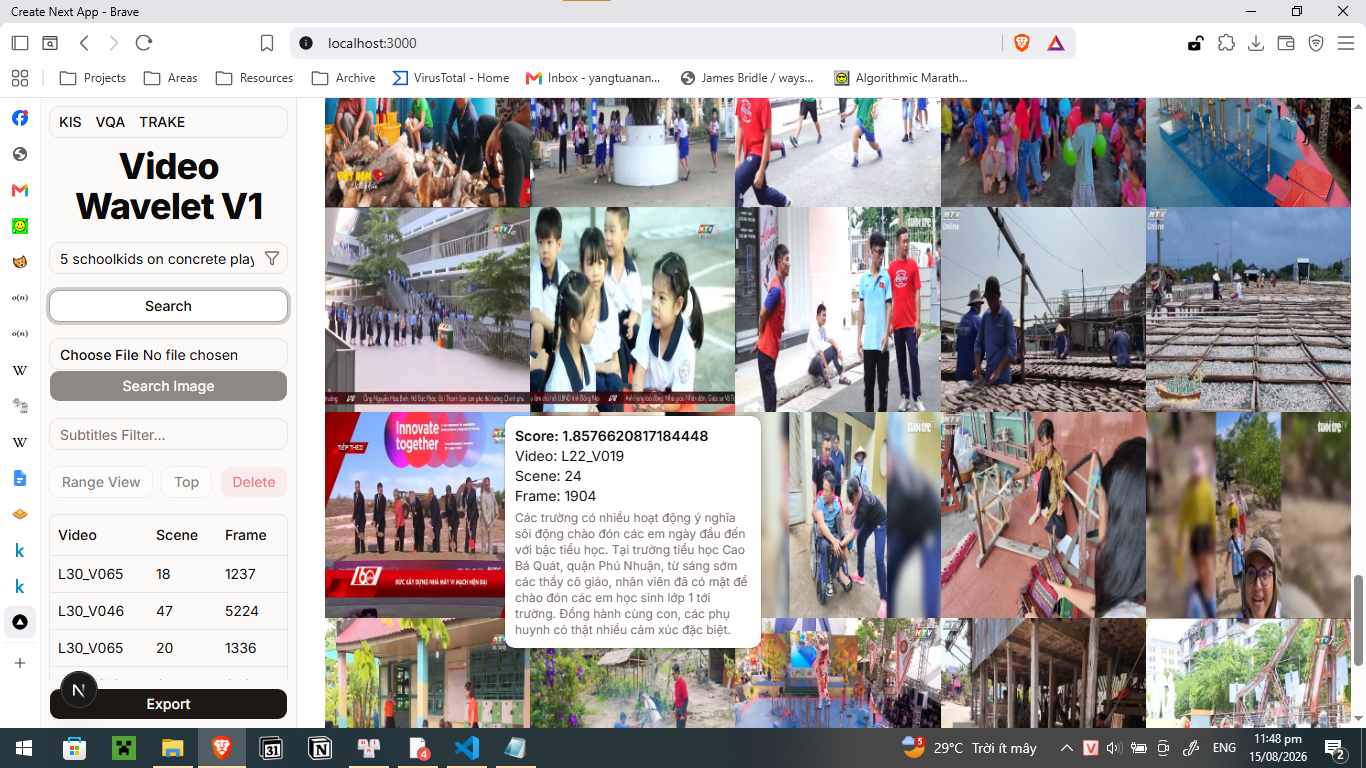Open the Google Docs sidebar shortcut
1366x768 pixels.
(20, 478)
